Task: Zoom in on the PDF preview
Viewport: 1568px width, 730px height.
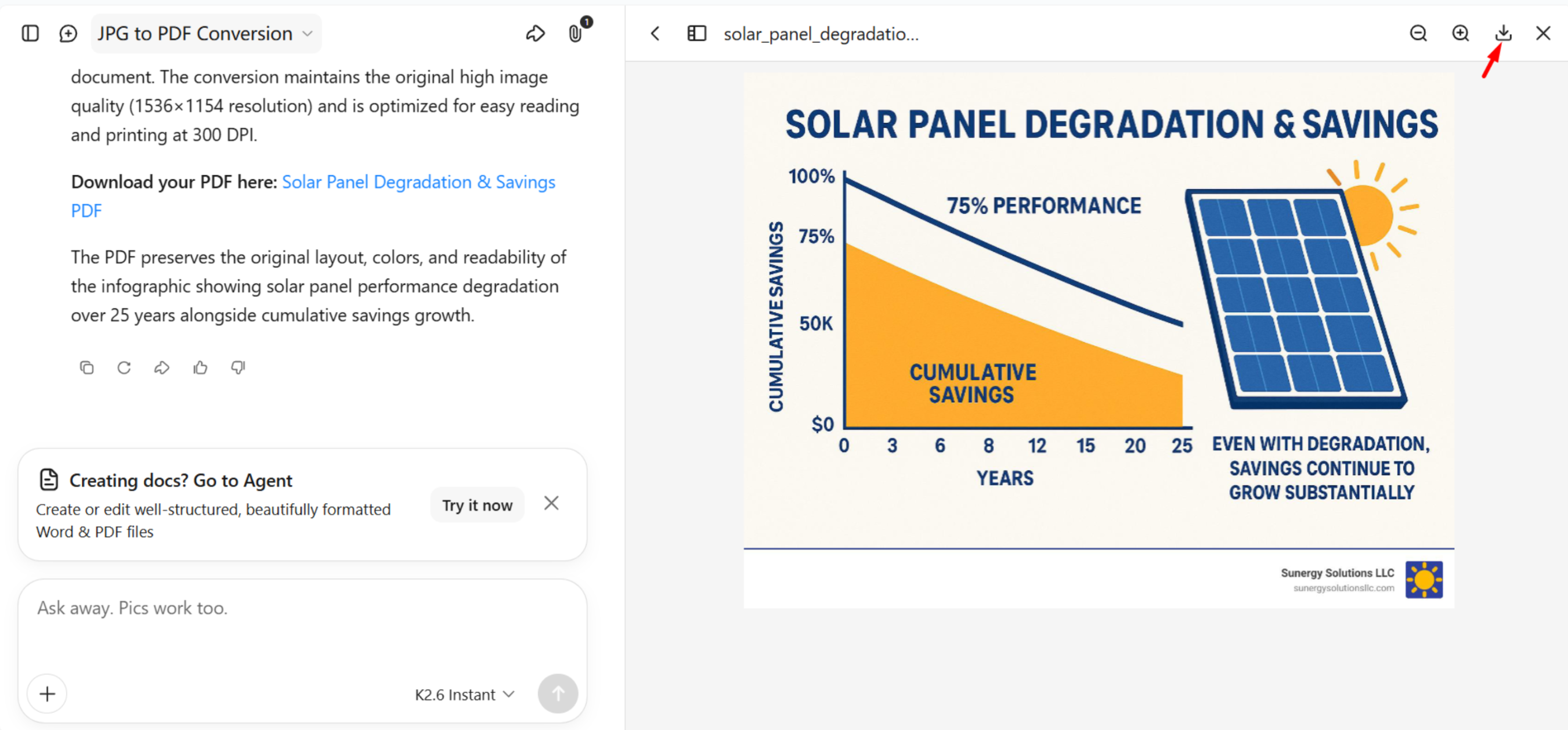Action: [1460, 33]
